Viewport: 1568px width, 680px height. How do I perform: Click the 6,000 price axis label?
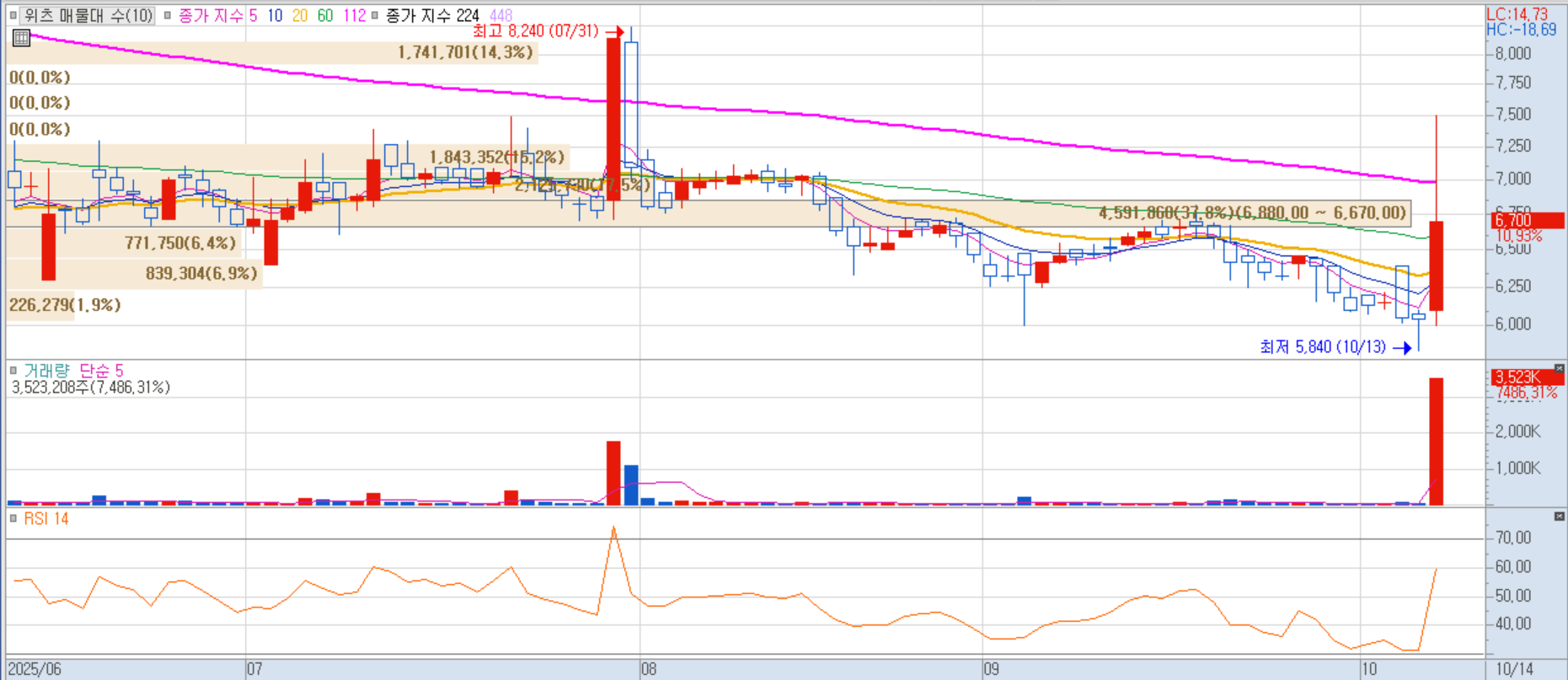(x=1513, y=324)
